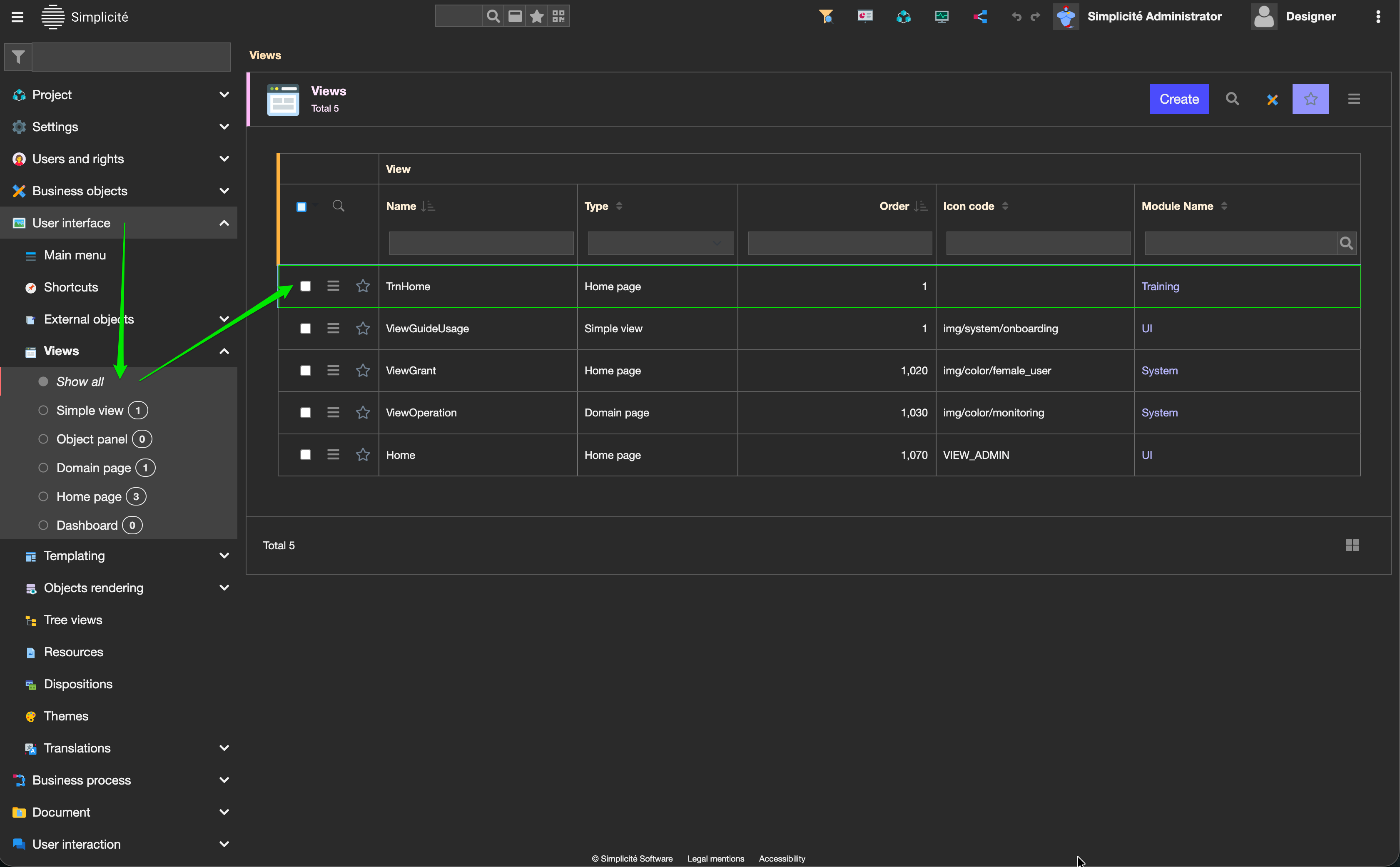1400x867 pixels.
Task: Select the Home page radio filter
Action: point(43,496)
